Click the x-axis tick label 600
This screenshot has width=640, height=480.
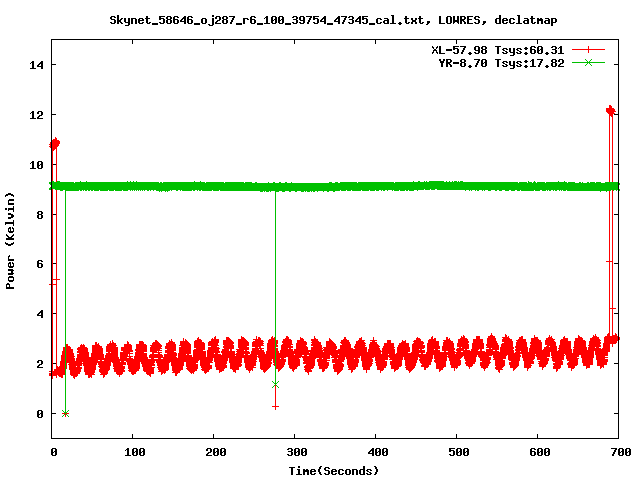click(x=540, y=452)
